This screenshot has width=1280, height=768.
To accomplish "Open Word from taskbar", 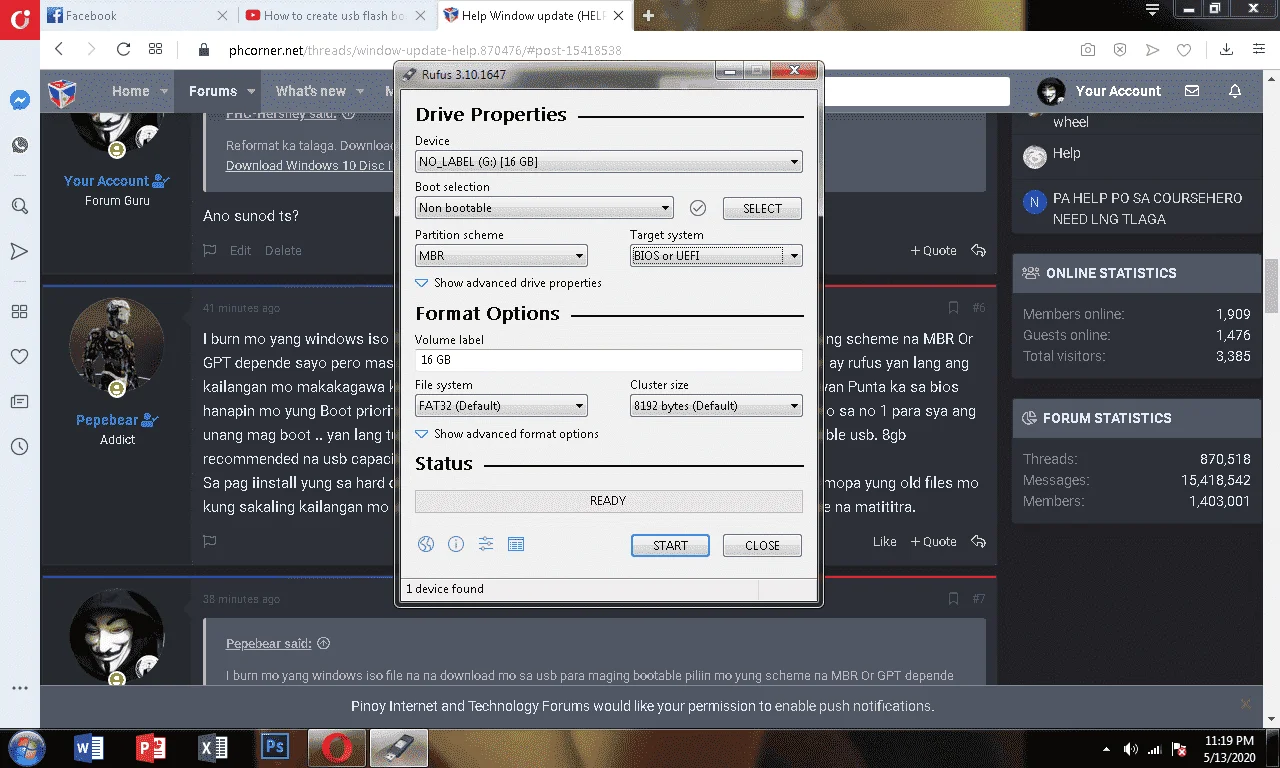I will pyautogui.click(x=90, y=747).
